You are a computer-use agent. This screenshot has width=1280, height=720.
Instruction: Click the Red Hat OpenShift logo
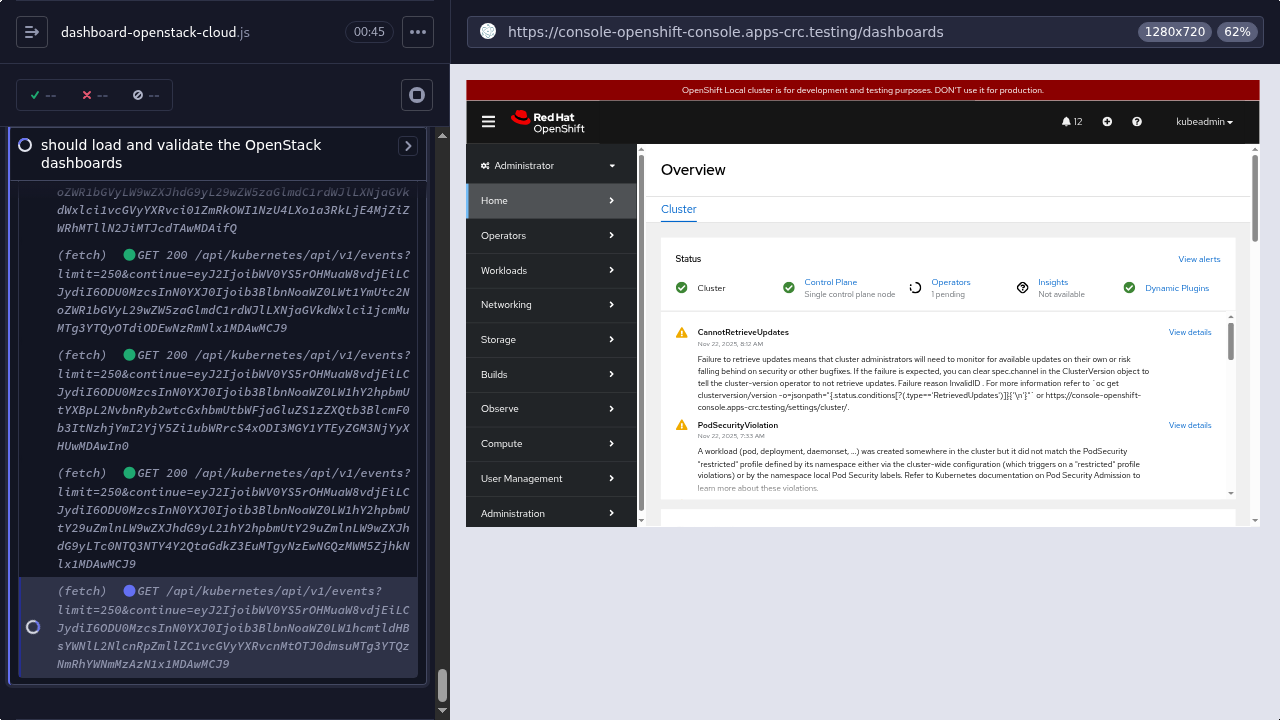click(x=548, y=122)
